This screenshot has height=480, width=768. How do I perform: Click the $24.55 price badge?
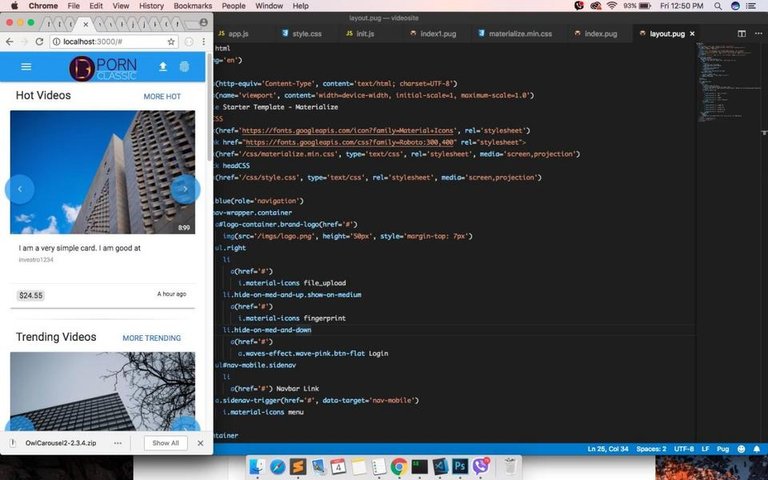pos(30,295)
